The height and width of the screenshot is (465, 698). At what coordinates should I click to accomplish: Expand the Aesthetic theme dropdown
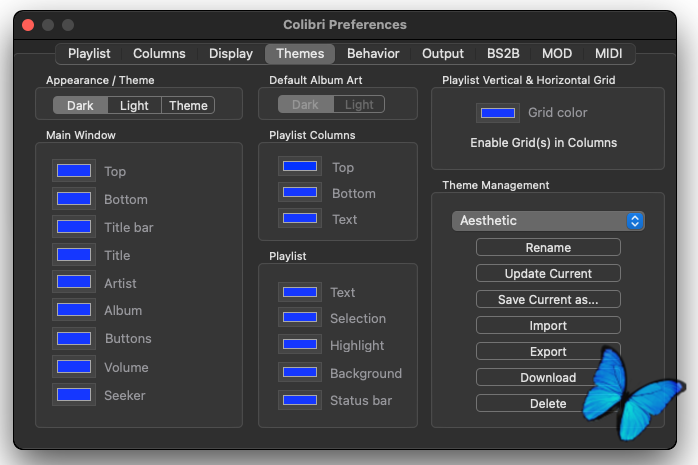click(548, 220)
